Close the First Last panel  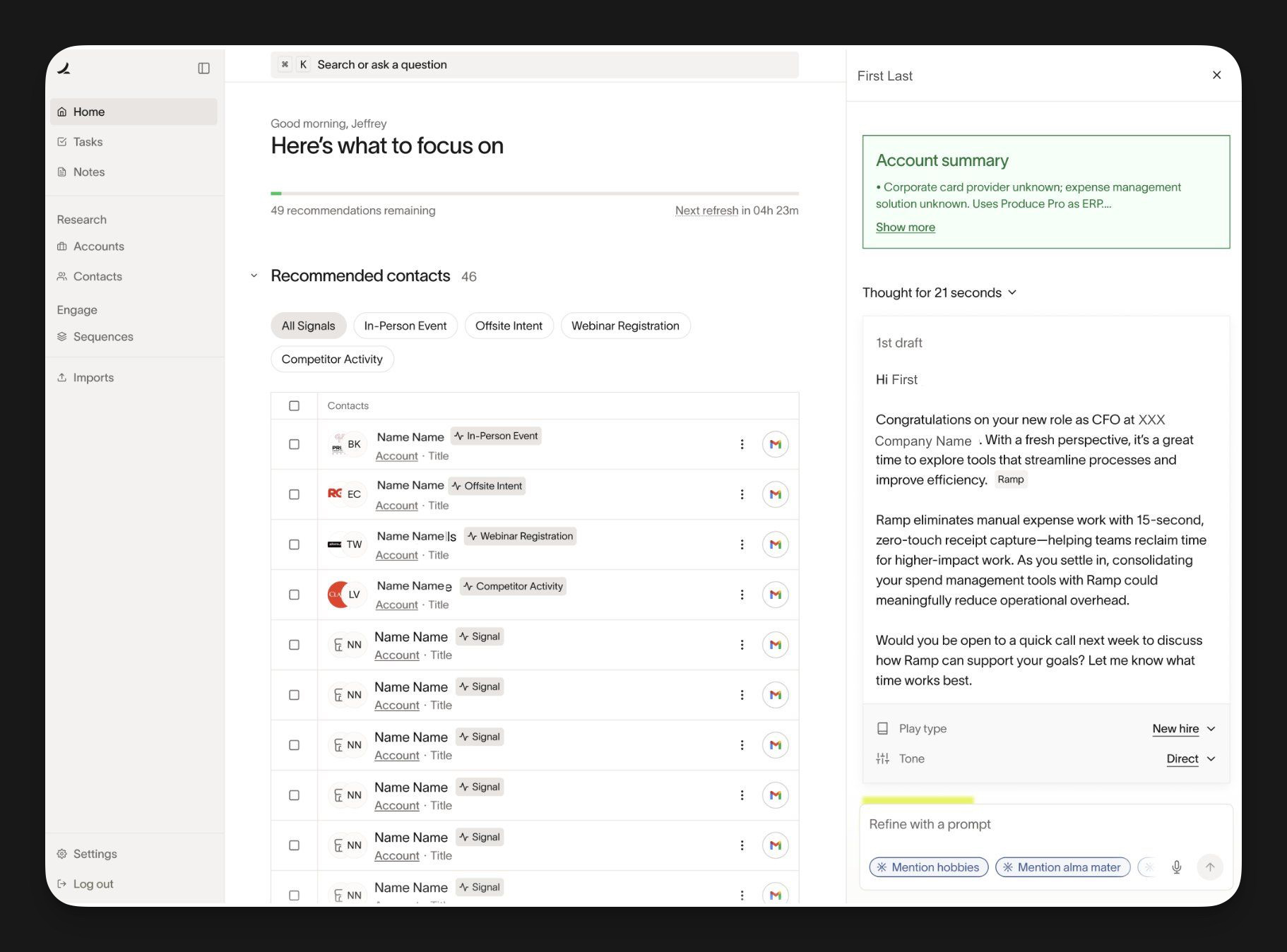(x=1216, y=75)
